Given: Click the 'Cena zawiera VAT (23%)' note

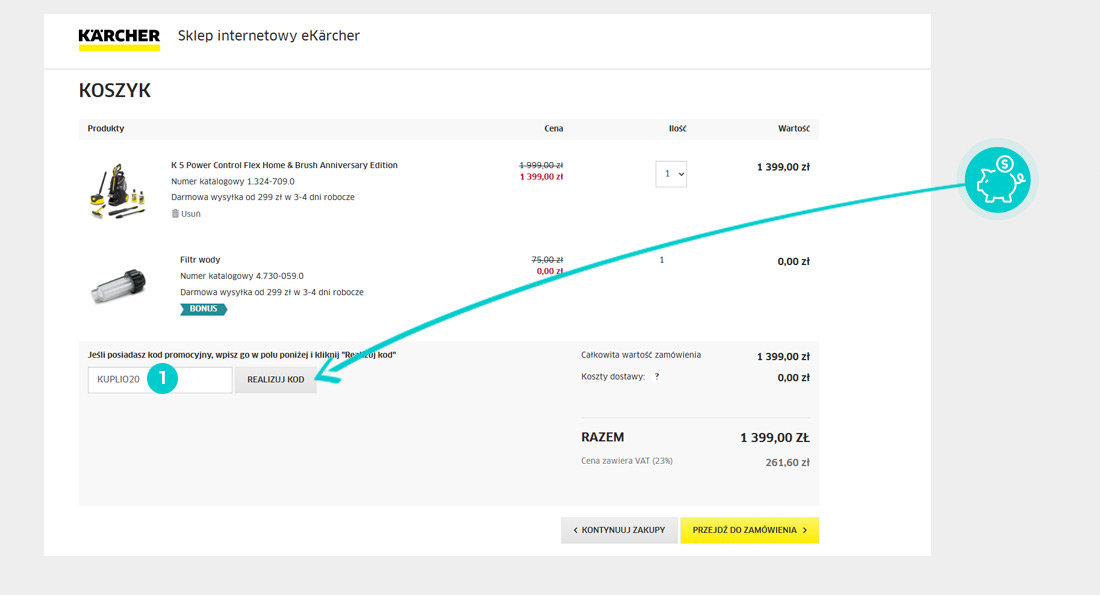Looking at the screenshot, I should click(x=627, y=461).
